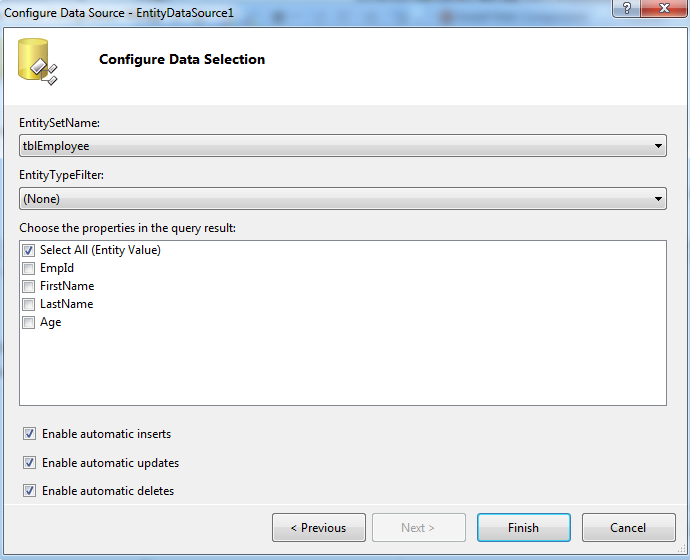Toggle Enable automatic inserts checkbox
Screen dimensions: 690x560
(29, 434)
